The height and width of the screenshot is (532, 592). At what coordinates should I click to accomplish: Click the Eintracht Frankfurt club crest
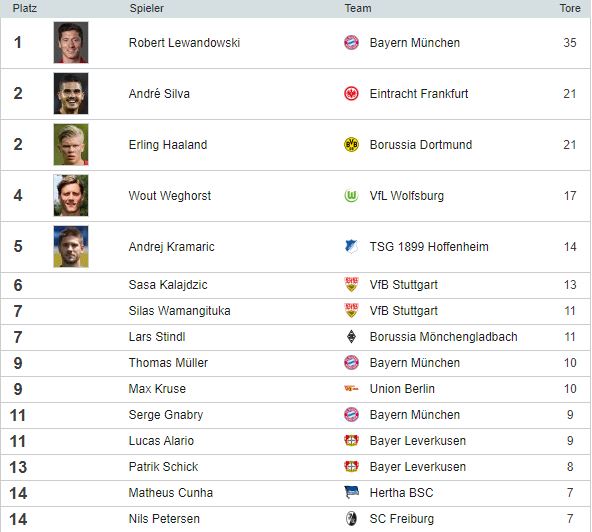(351, 94)
